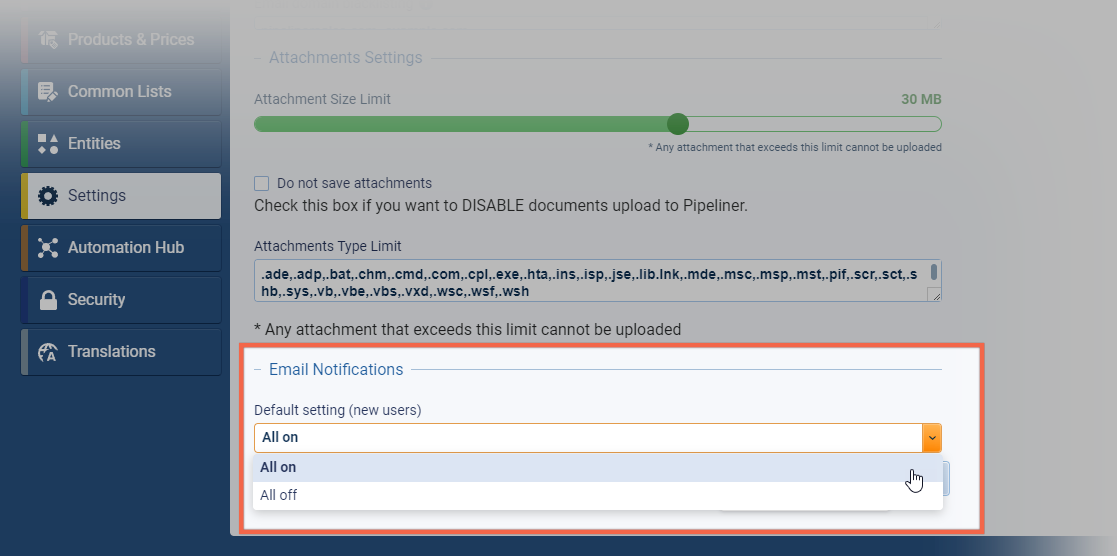Click inside the Attachments Type Limit textbox
This screenshot has height=556, width=1117.
point(591,281)
